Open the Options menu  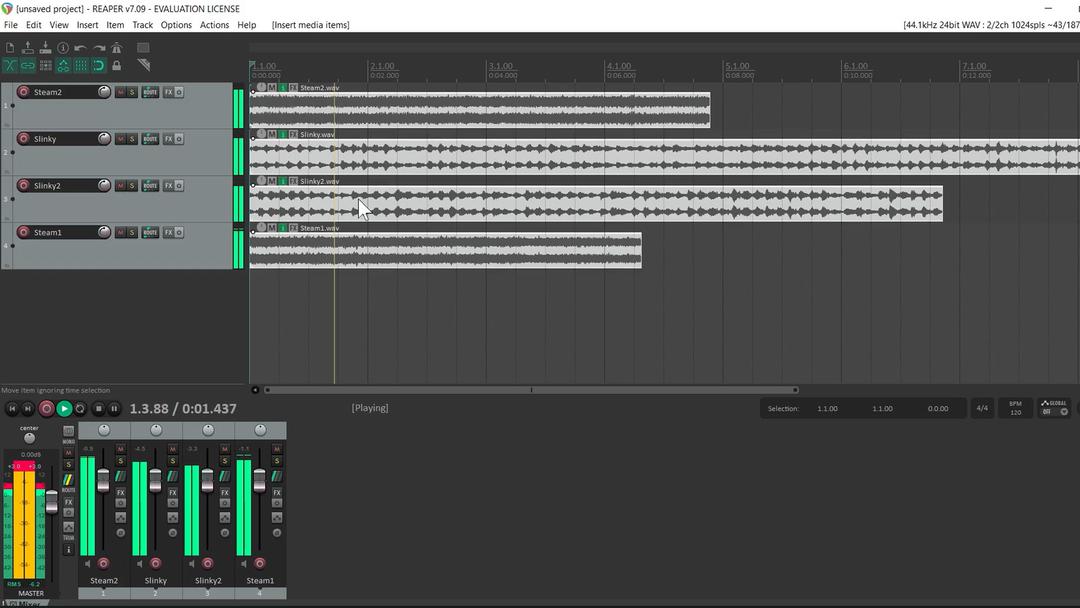coord(176,25)
